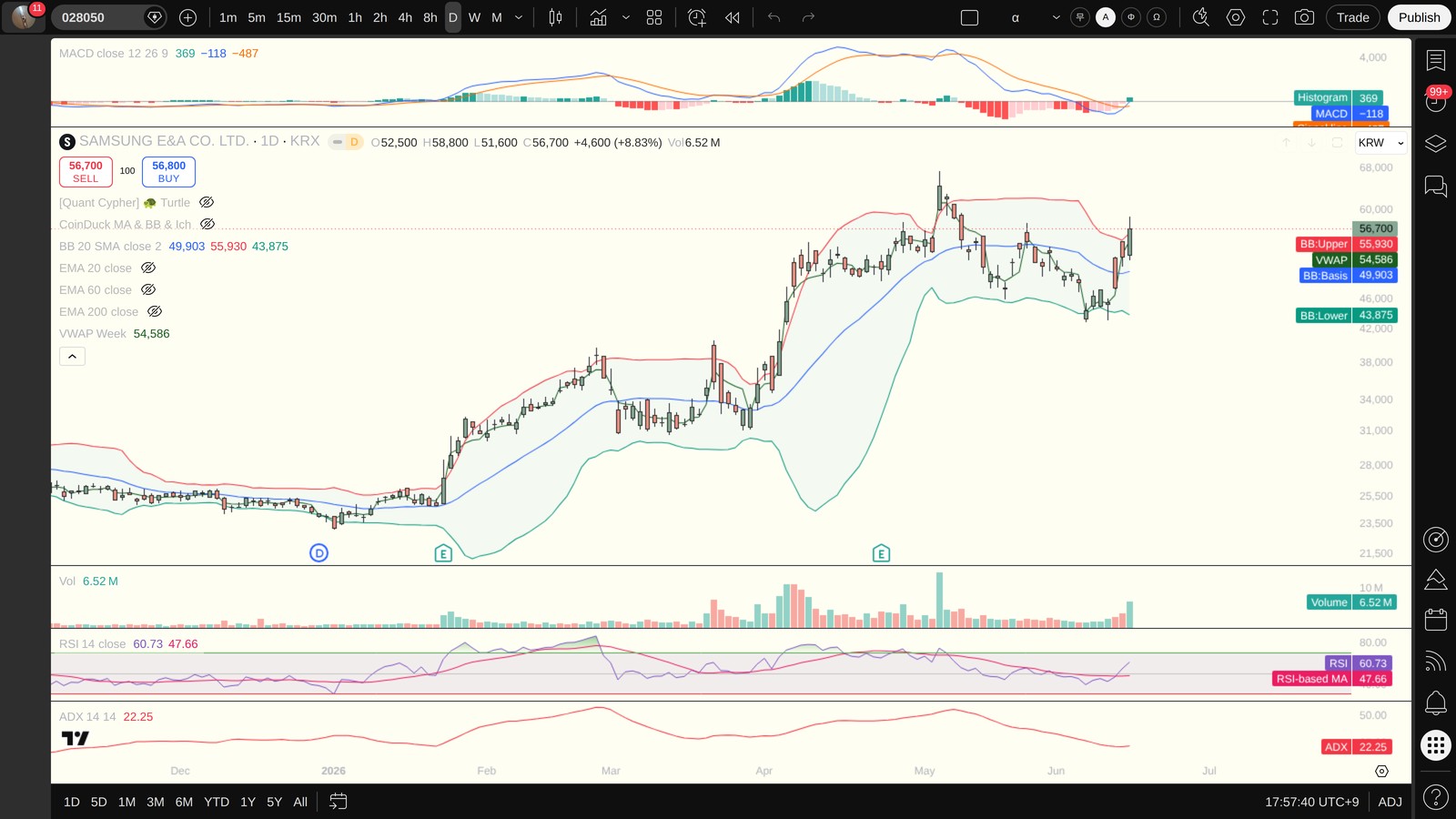This screenshot has width=1456, height=819.
Task: Toggle visibility of EMA 200 close
Action: tap(155, 312)
